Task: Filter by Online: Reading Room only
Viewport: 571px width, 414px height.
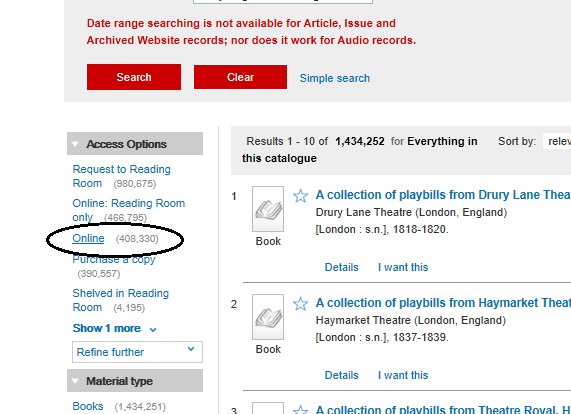Action: coord(129,210)
